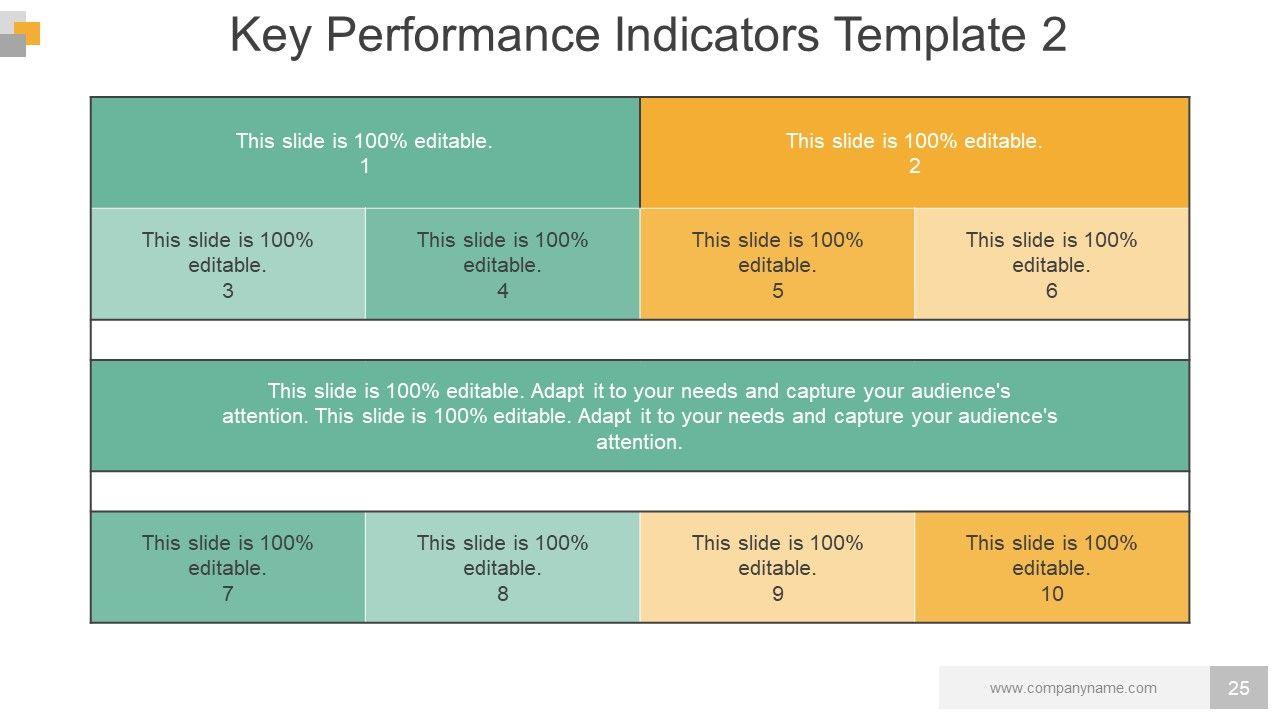Choose the orange cell numbered 5
The image size is (1280, 720).
coord(777,265)
